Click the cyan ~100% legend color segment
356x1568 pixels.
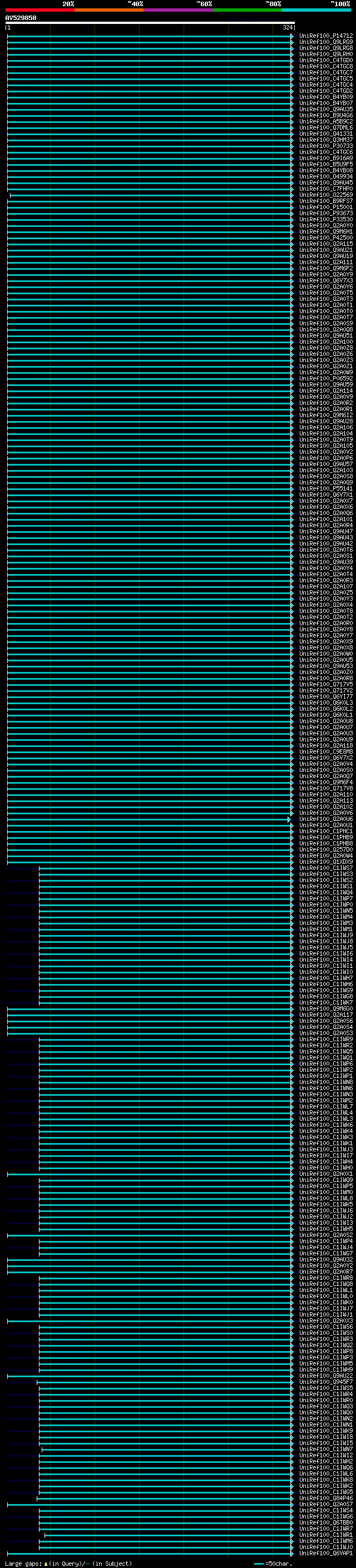(317, 10)
